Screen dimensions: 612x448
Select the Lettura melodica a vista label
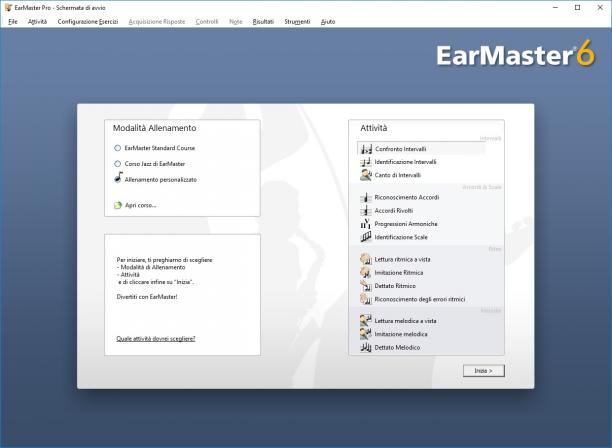click(x=406, y=321)
